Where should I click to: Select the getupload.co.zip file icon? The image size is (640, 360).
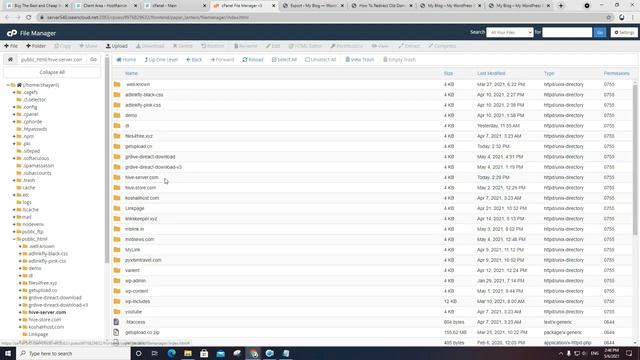tap(116, 333)
